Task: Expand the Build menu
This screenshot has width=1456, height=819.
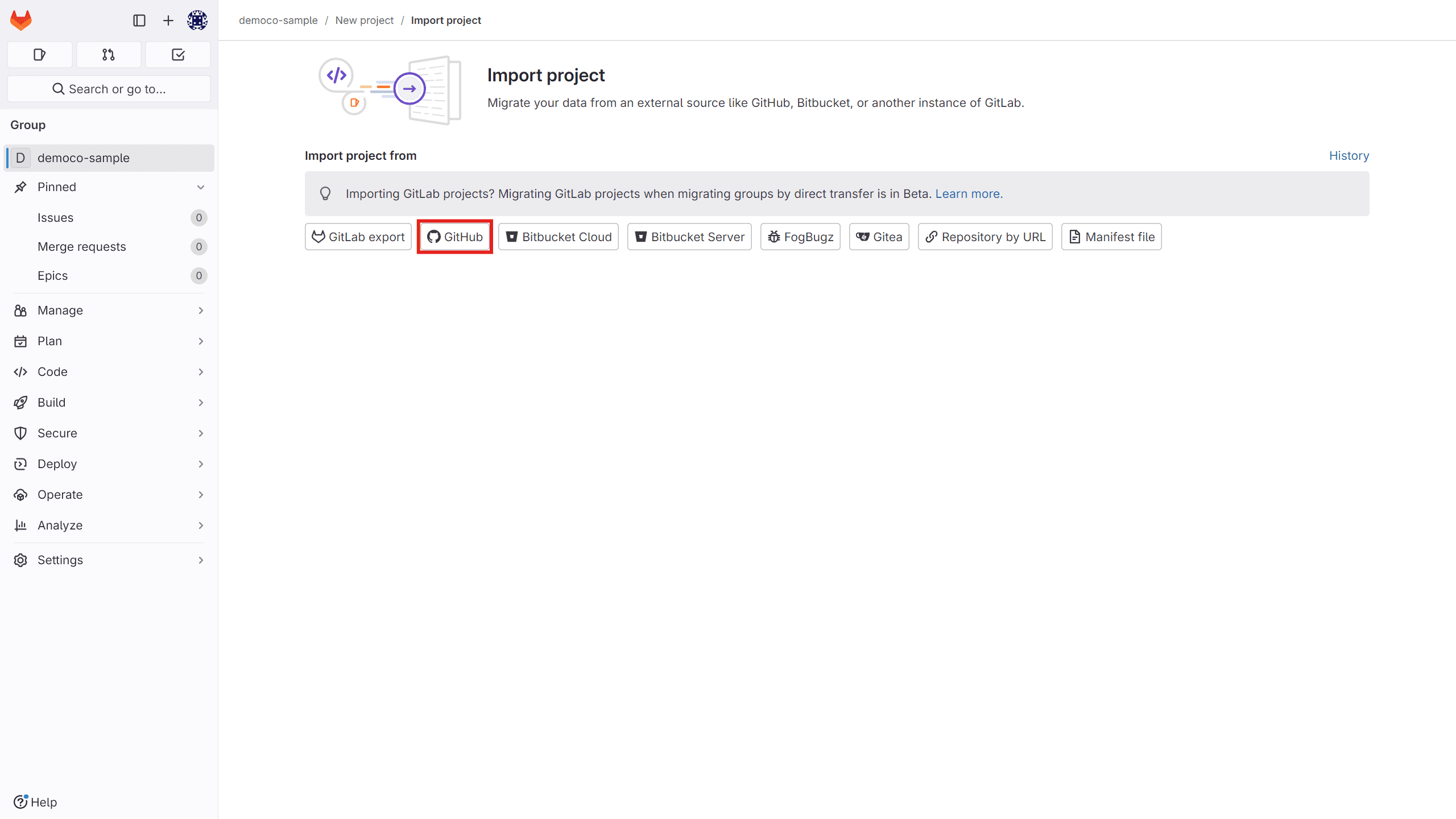Action: pos(109,403)
